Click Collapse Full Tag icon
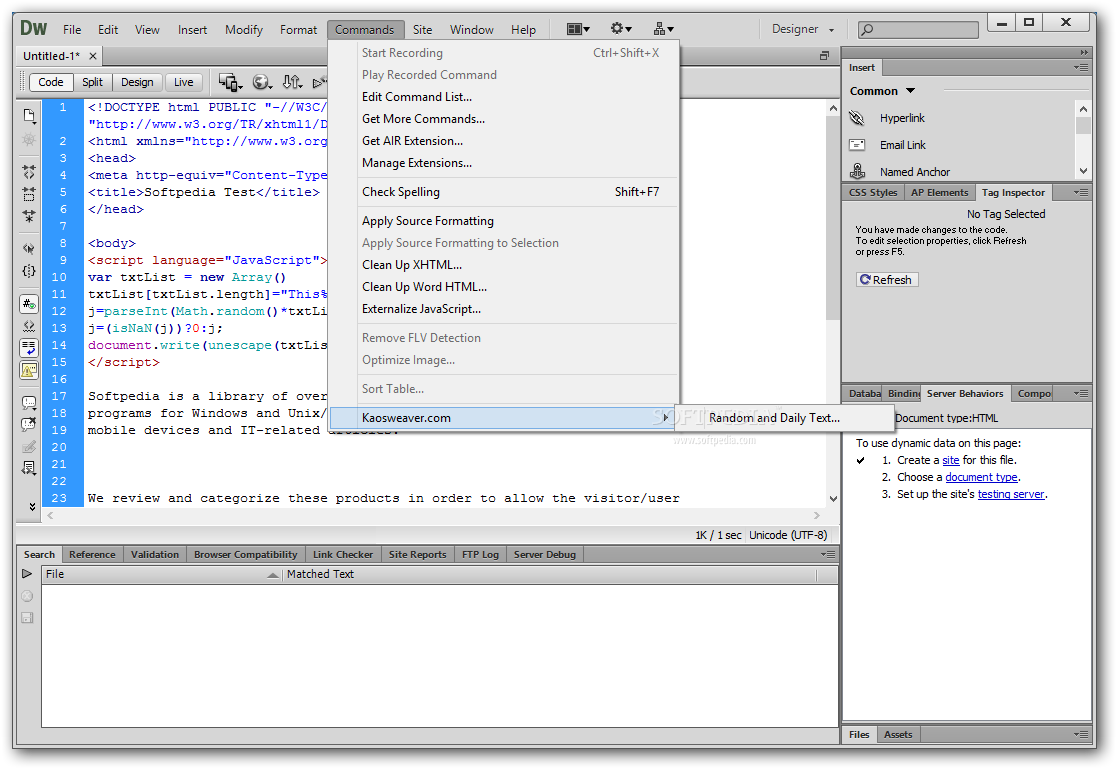The height and width of the screenshot is (769, 1117). point(28,172)
